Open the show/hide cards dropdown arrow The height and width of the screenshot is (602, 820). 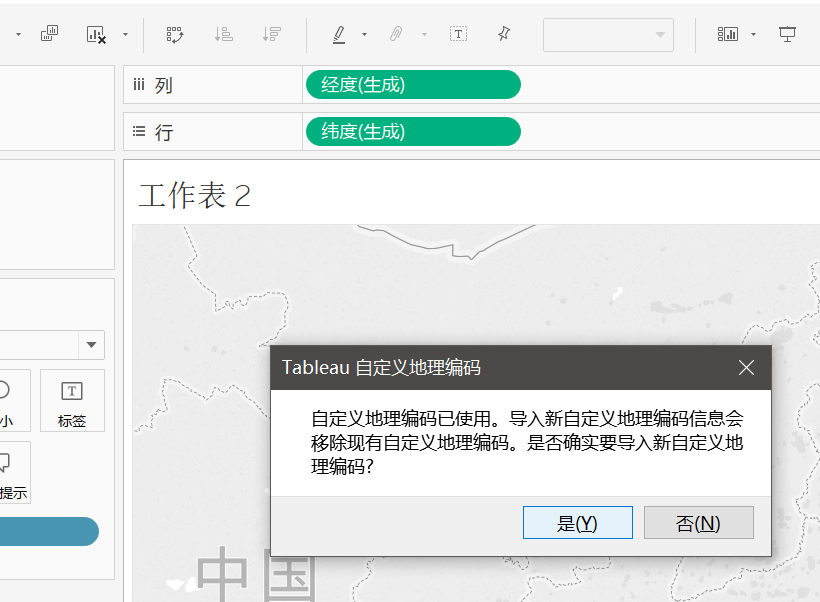(x=754, y=35)
